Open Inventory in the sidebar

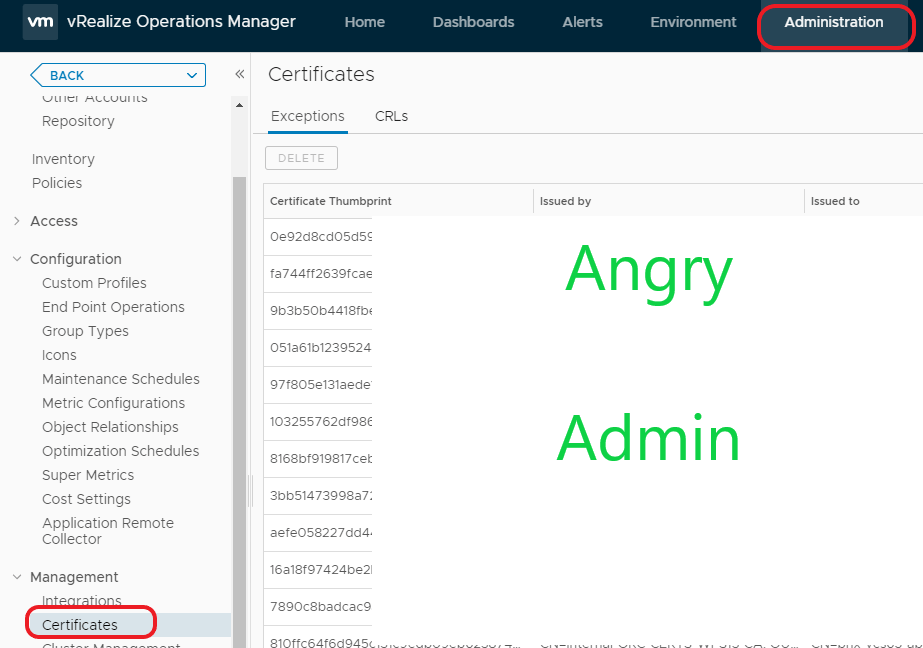[63, 159]
